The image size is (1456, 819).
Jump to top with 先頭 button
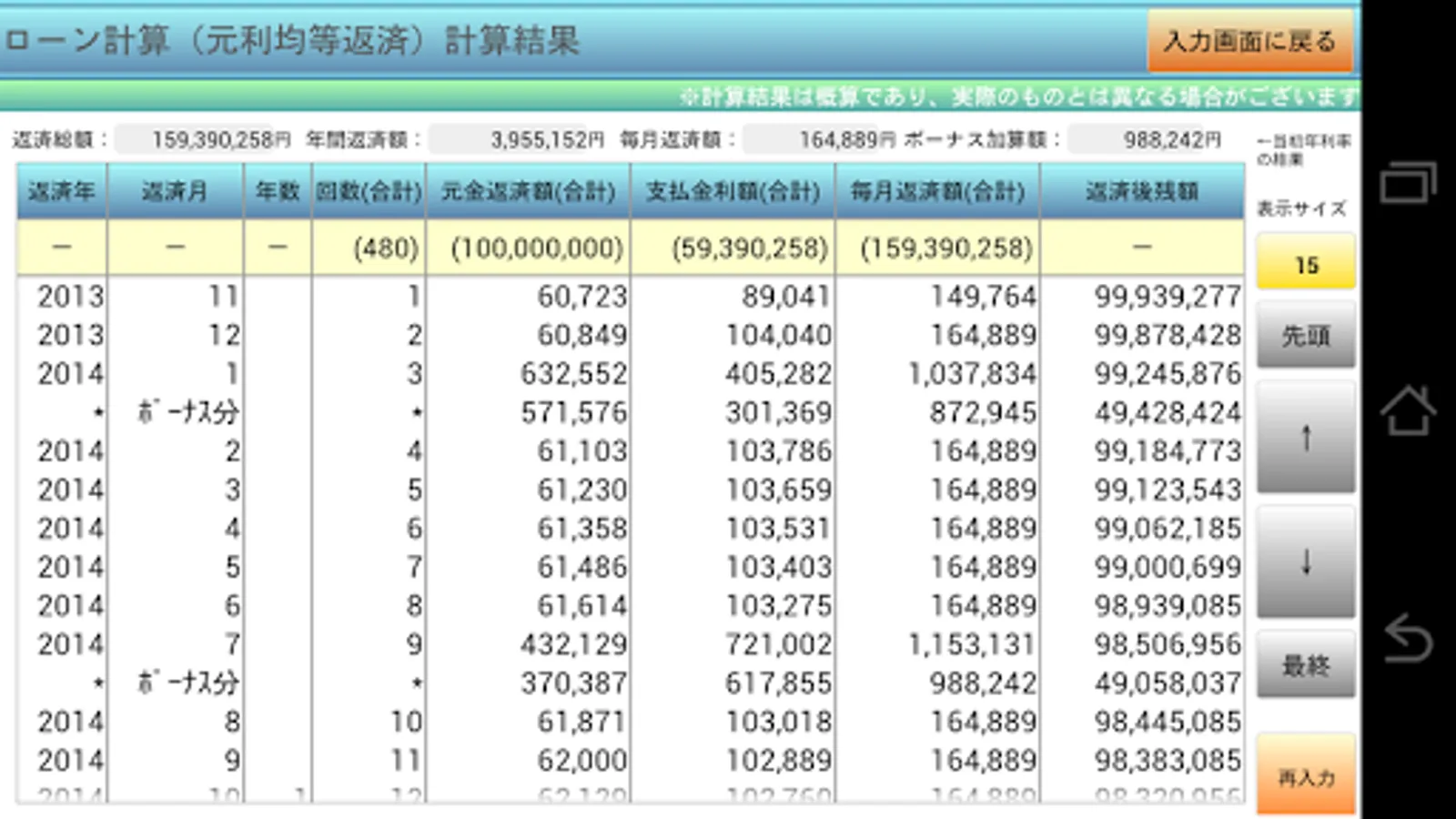tap(1306, 336)
